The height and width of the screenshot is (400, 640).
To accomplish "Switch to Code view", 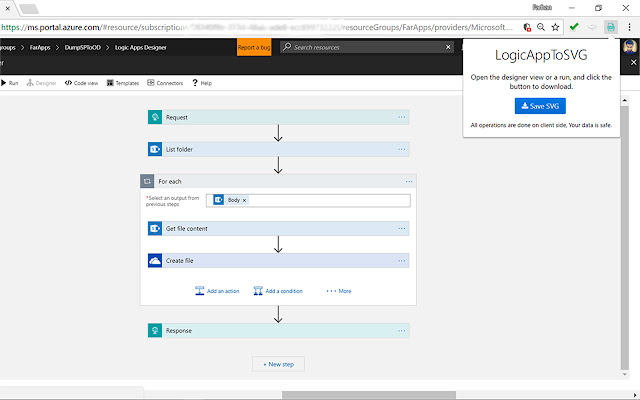I will (81, 83).
